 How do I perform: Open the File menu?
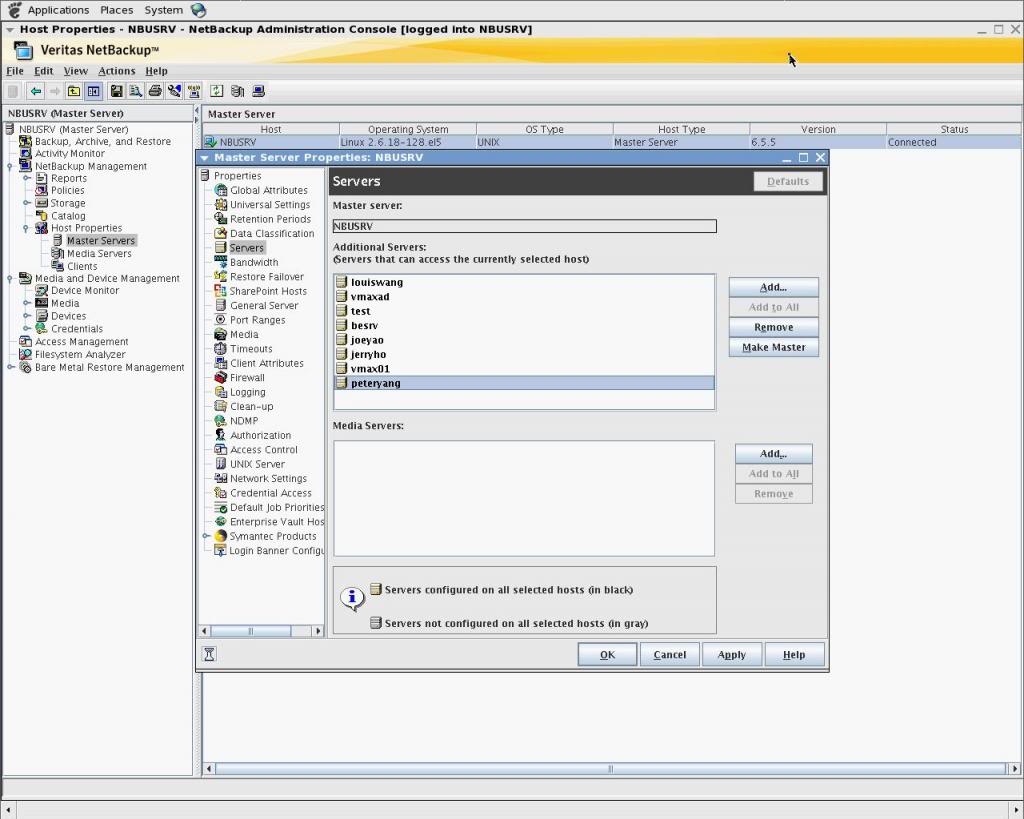15,71
